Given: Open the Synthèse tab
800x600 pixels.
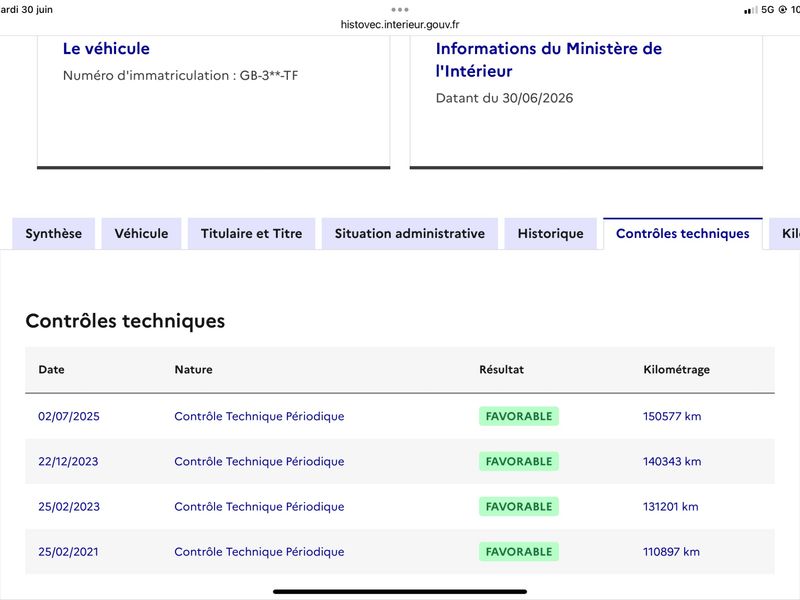Looking at the screenshot, I should point(54,234).
